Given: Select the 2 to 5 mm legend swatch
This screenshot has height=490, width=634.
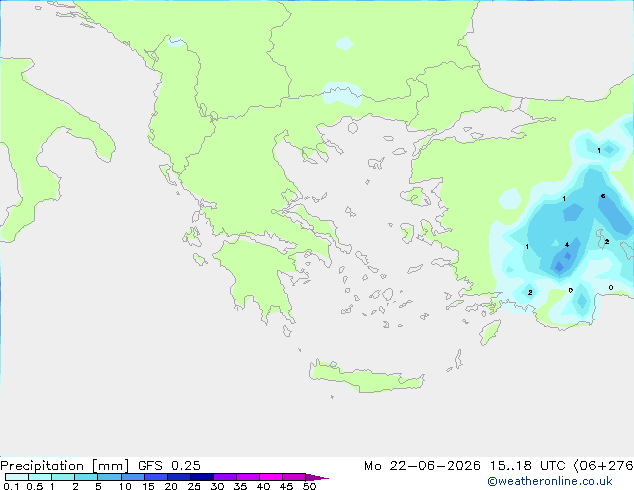Looking at the screenshot, I should [x=86, y=477].
